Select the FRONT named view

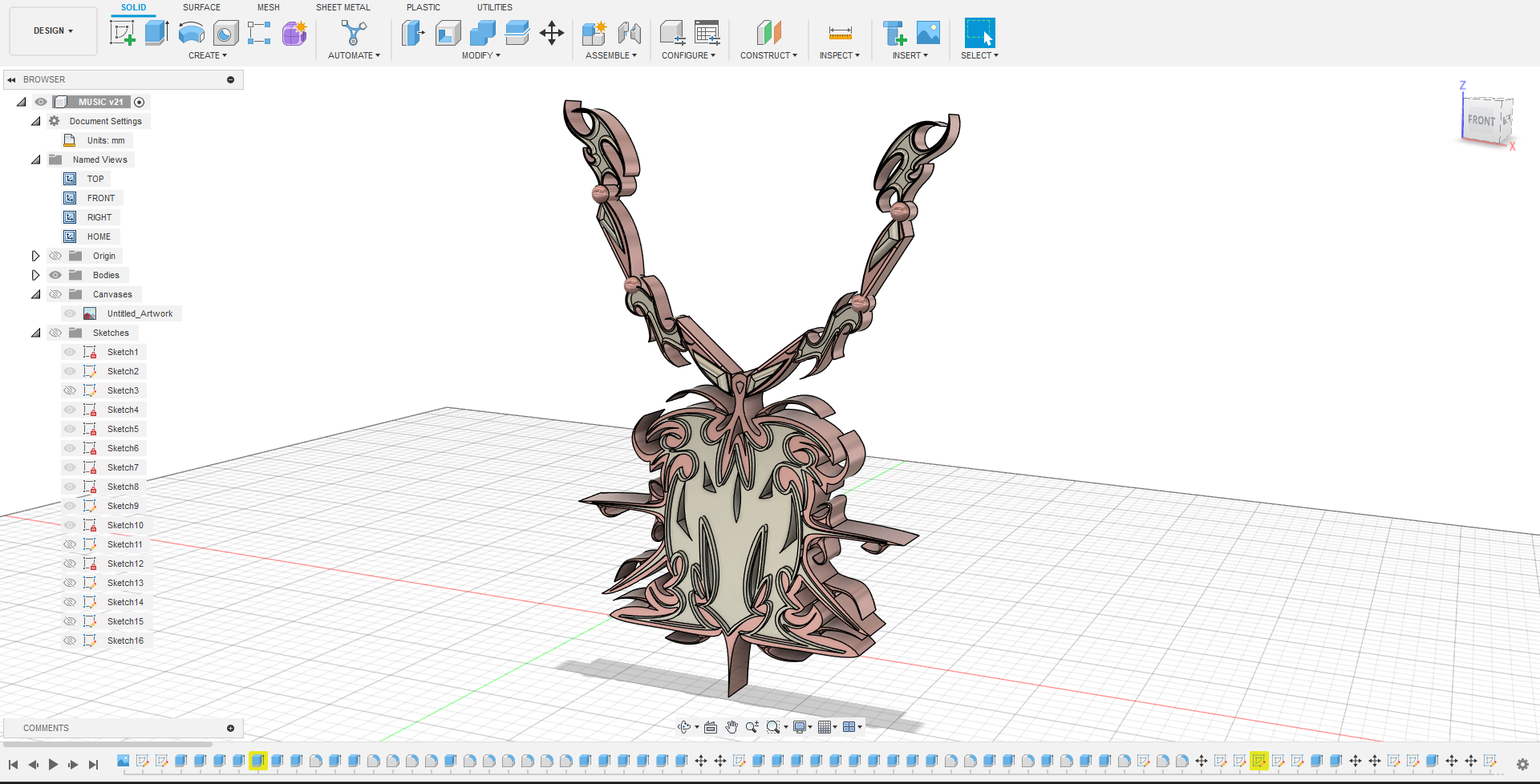tap(101, 198)
